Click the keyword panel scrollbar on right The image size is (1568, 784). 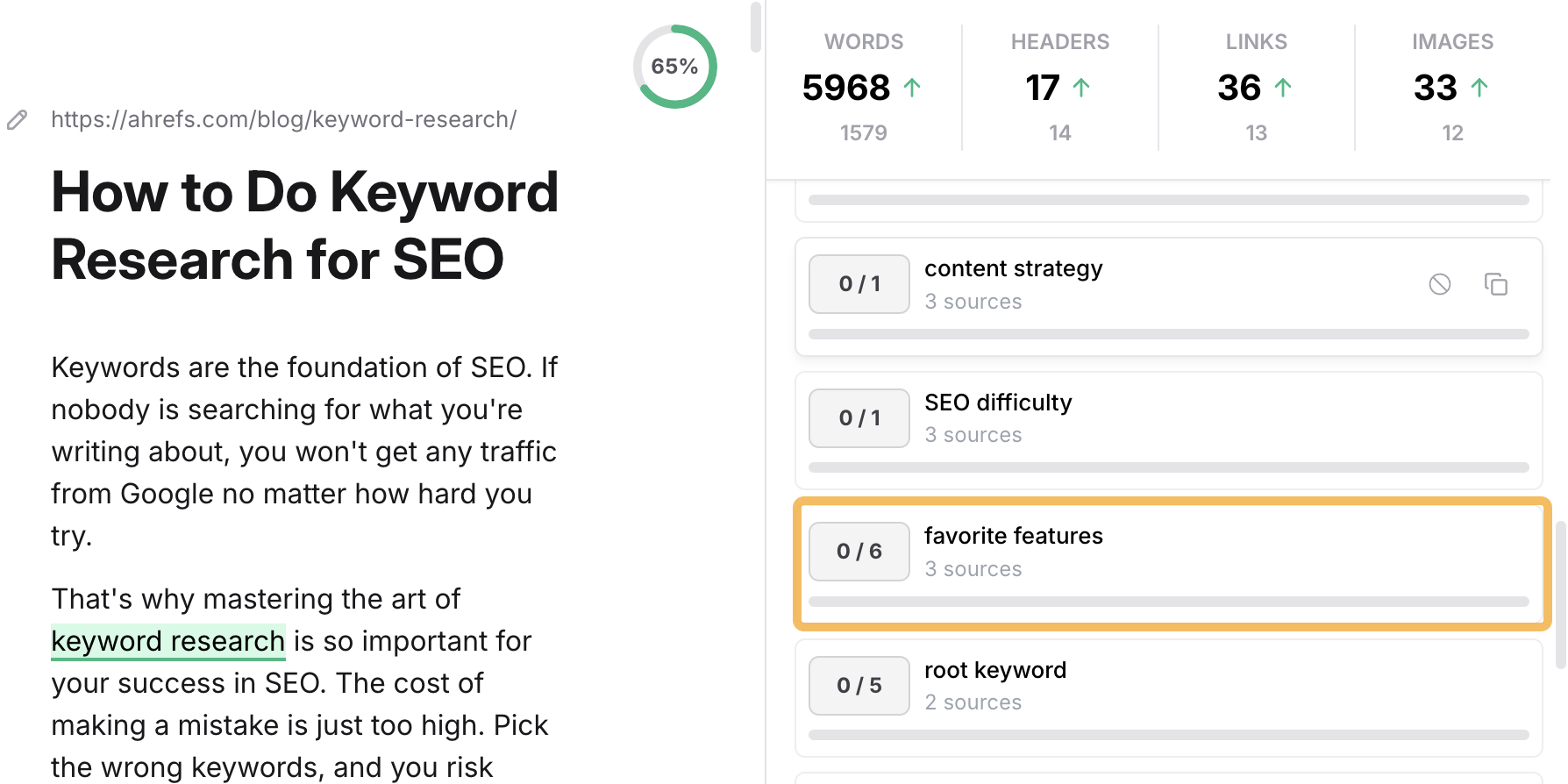(x=1560, y=596)
